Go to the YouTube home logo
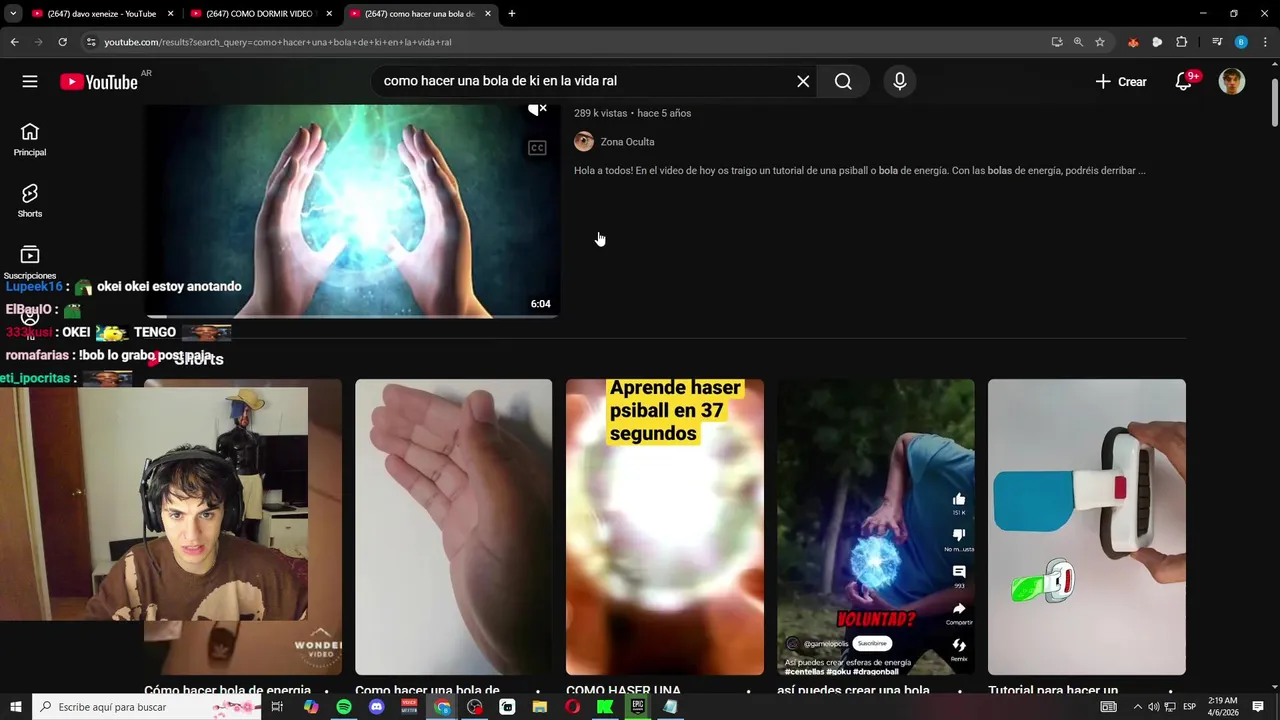 click(98, 82)
